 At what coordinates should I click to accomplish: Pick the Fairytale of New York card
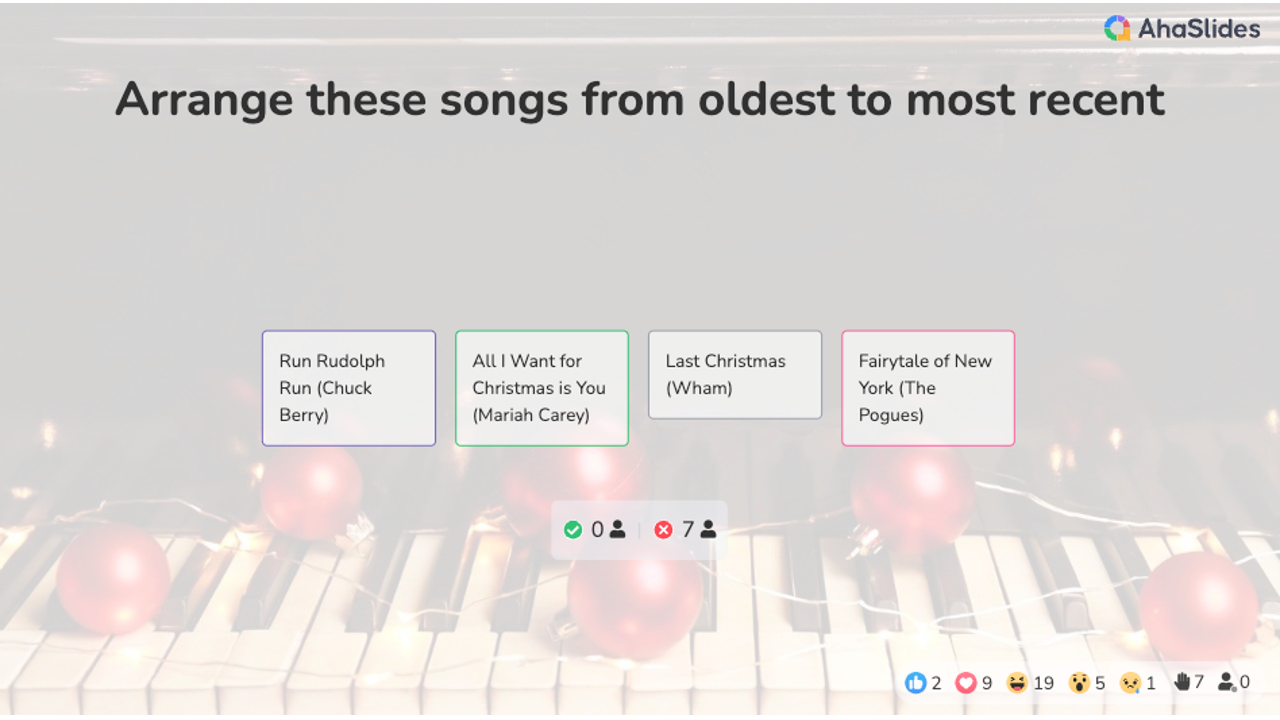(928, 388)
